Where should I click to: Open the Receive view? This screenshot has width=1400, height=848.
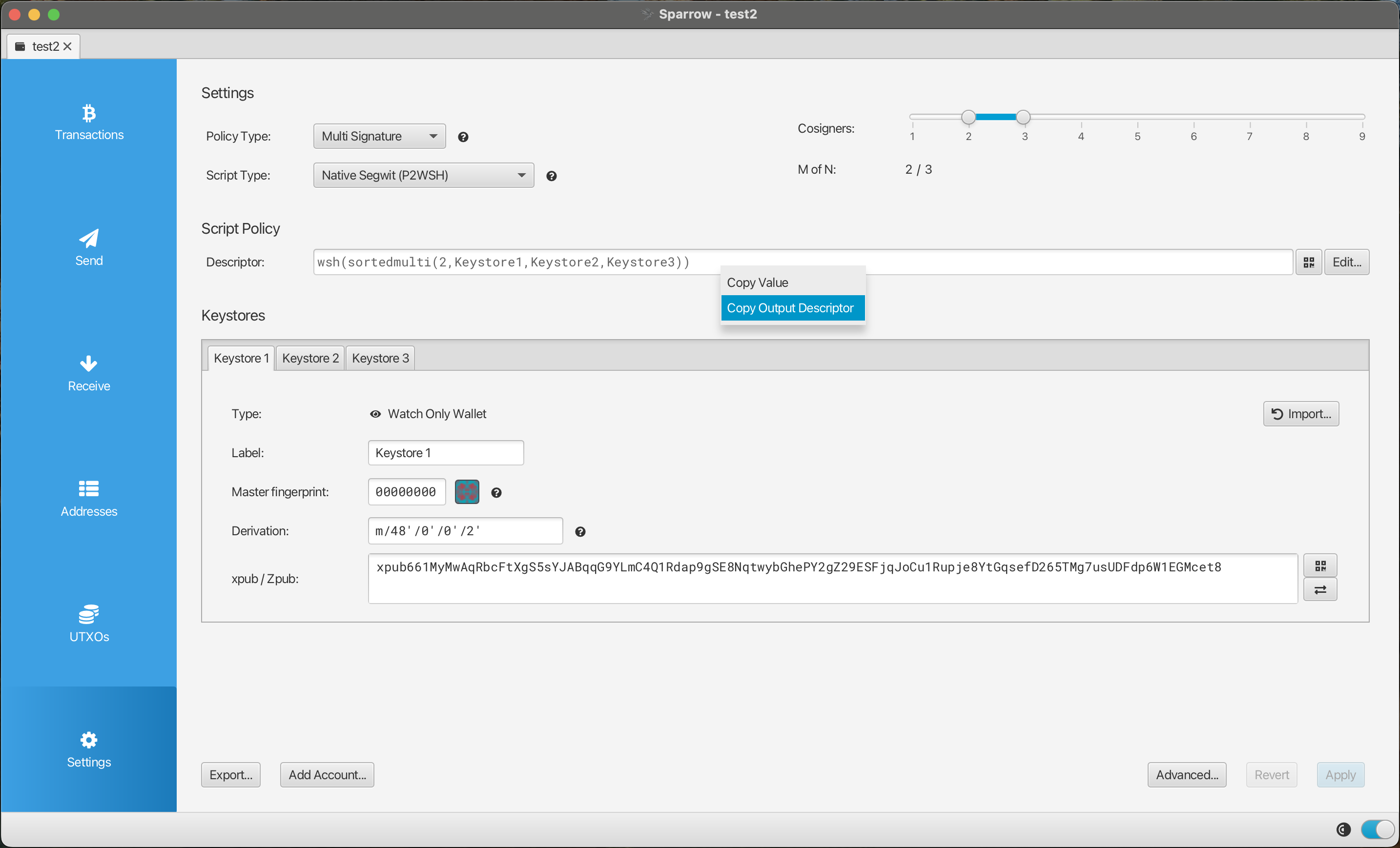click(x=89, y=373)
